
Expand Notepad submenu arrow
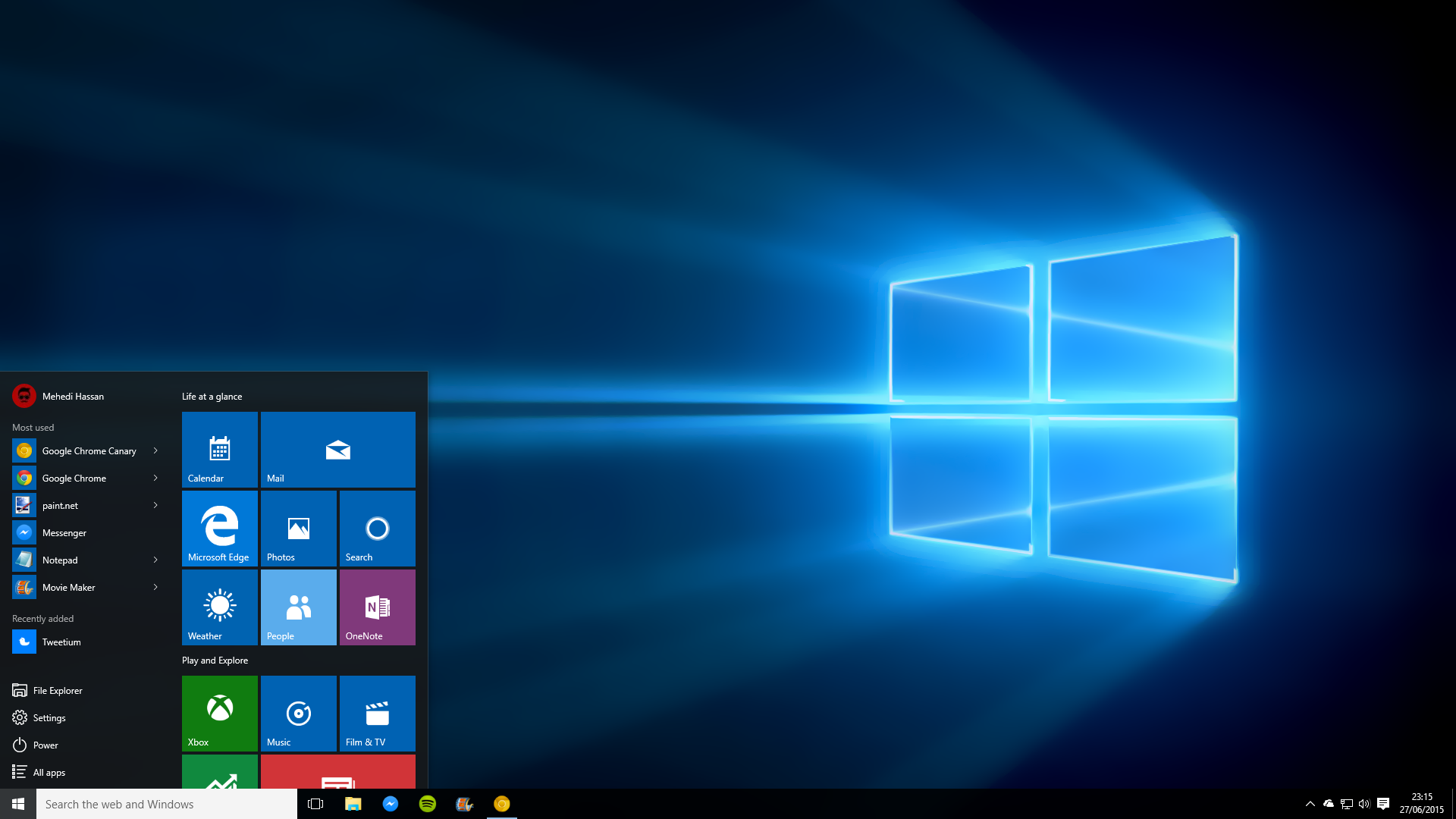pyautogui.click(x=154, y=560)
